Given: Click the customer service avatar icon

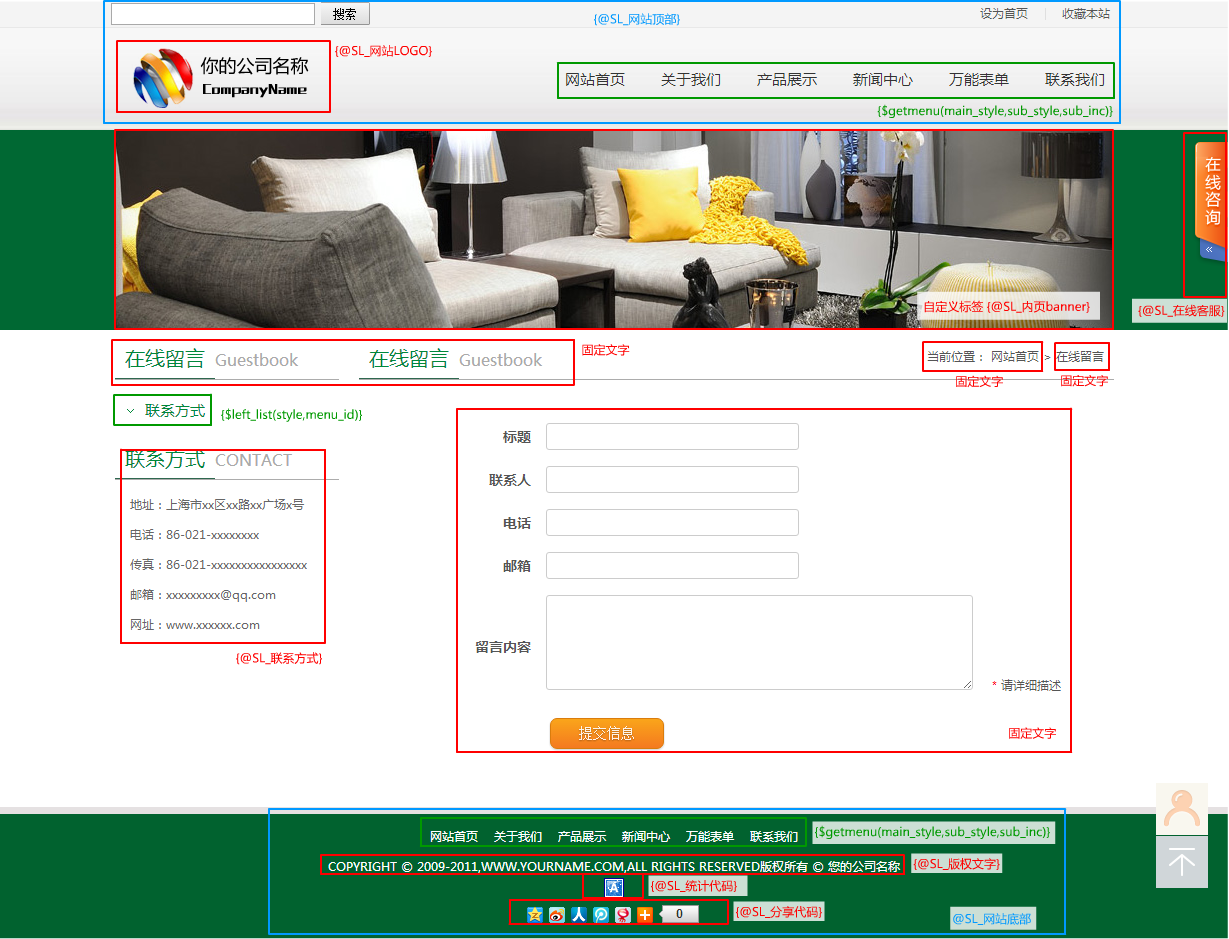Looking at the screenshot, I should pos(1182,809).
